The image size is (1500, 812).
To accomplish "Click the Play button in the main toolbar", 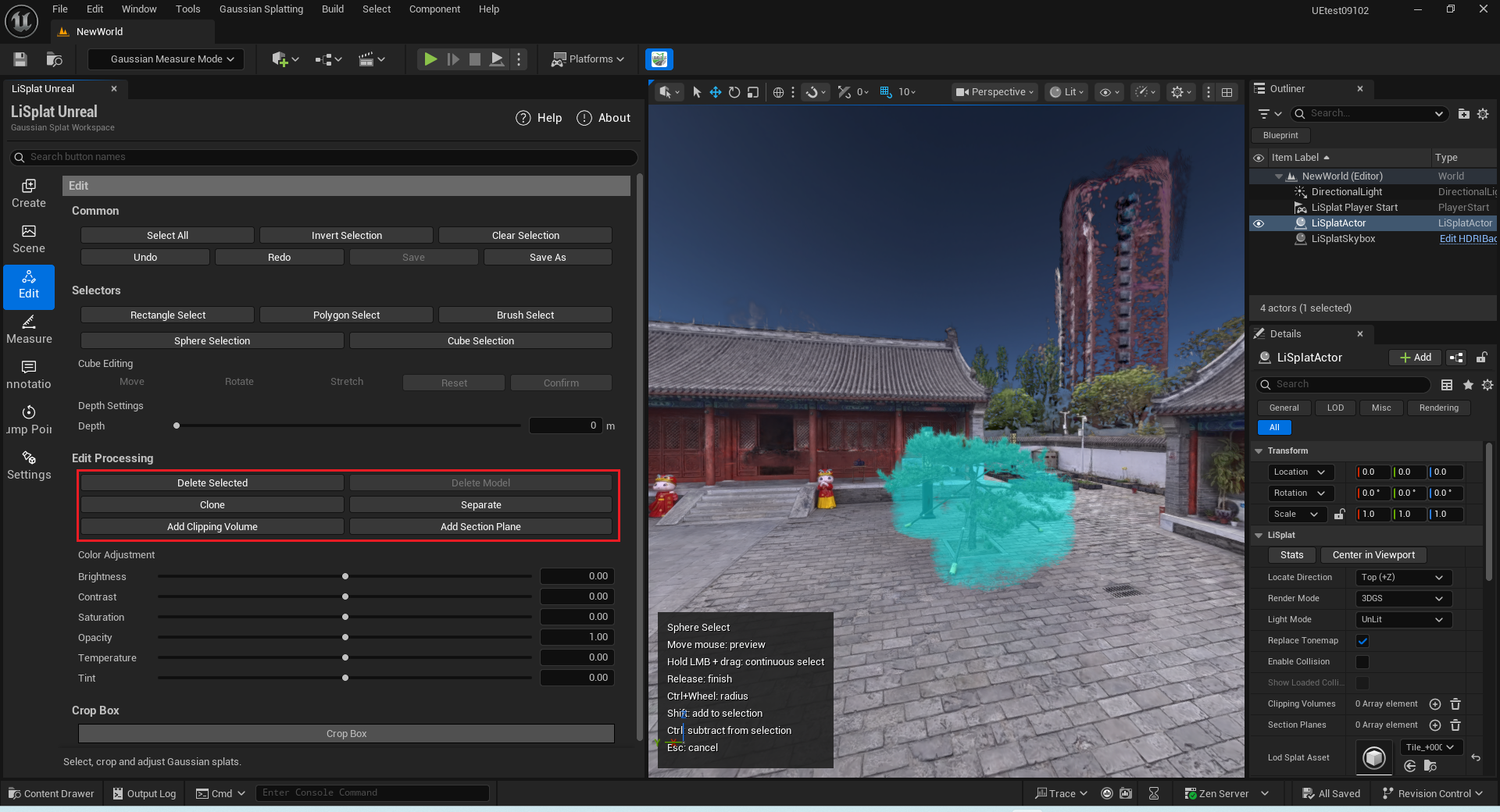I will pos(430,59).
